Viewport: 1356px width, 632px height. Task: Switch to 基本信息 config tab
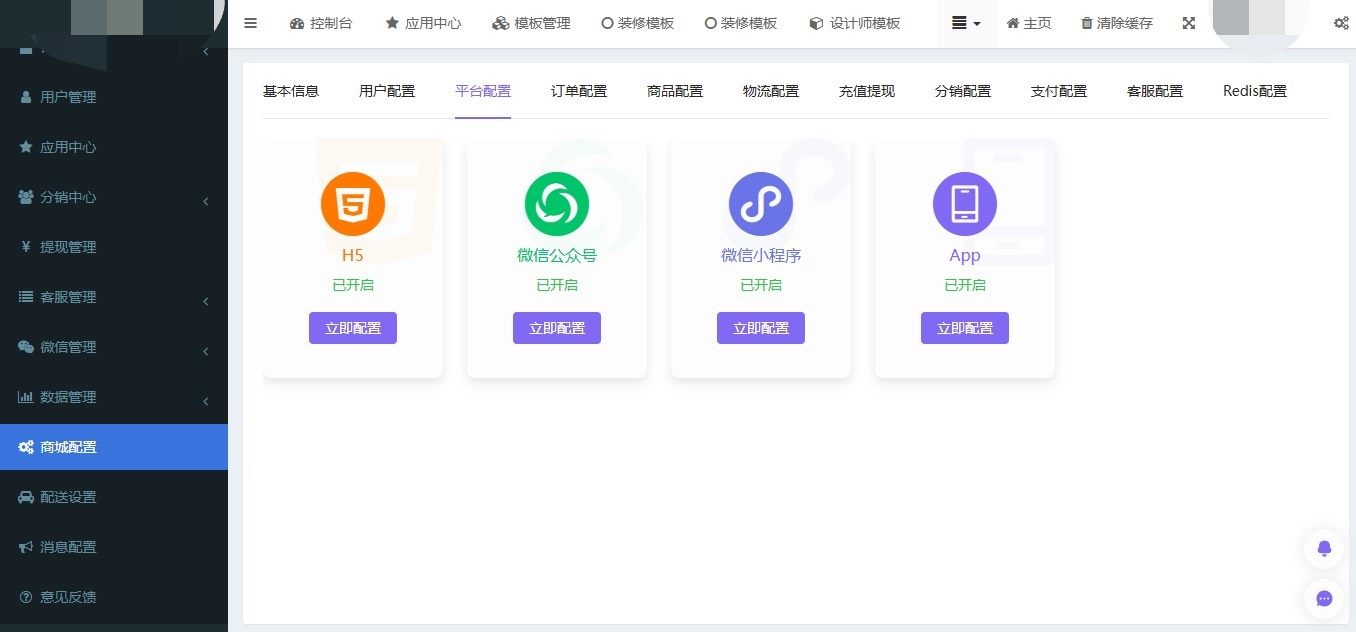tap(291, 91)
